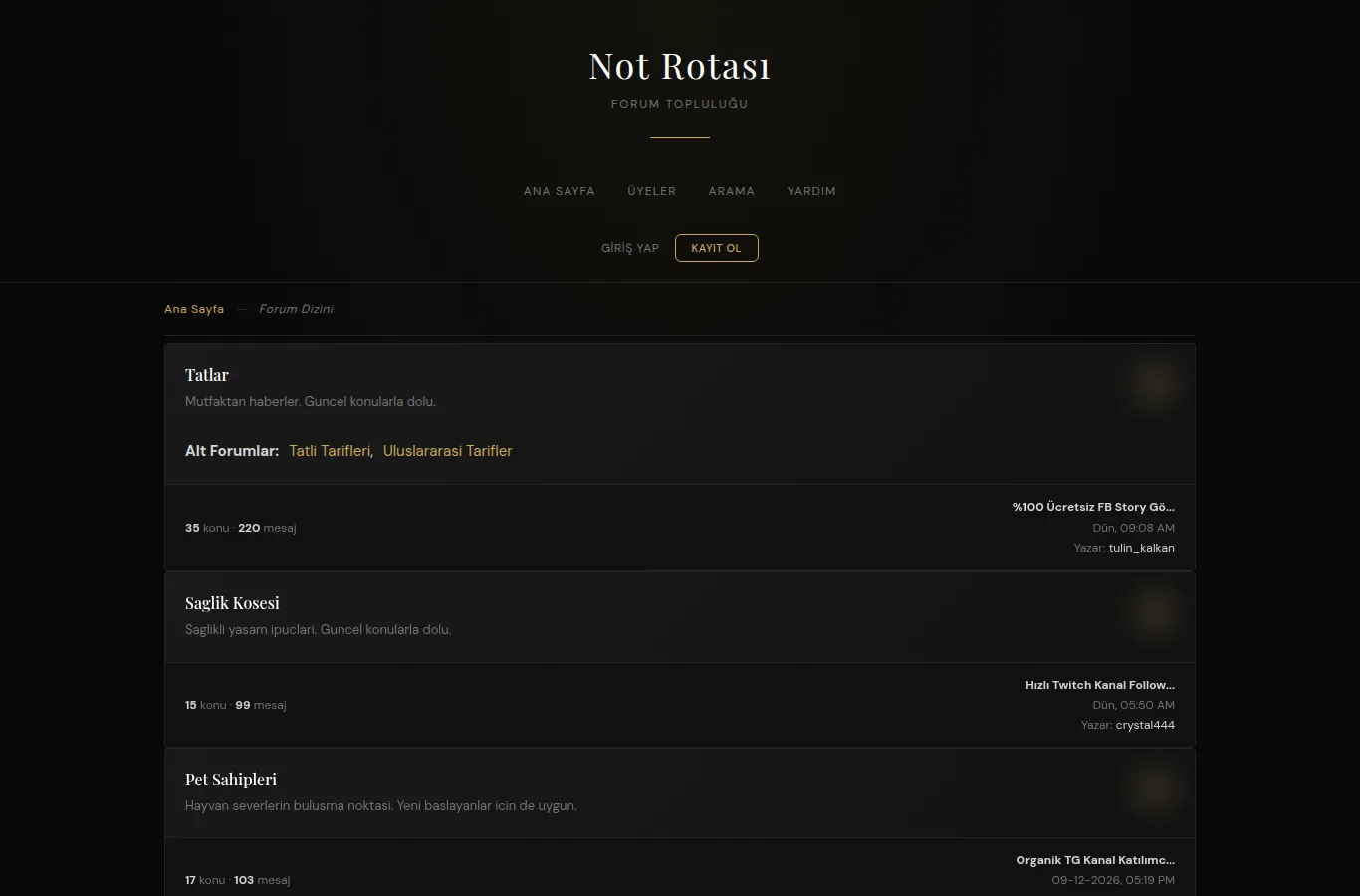Click the glowing status icon for Saglik Kosesi
The image size is (1360, 896).
point(1155,612)
